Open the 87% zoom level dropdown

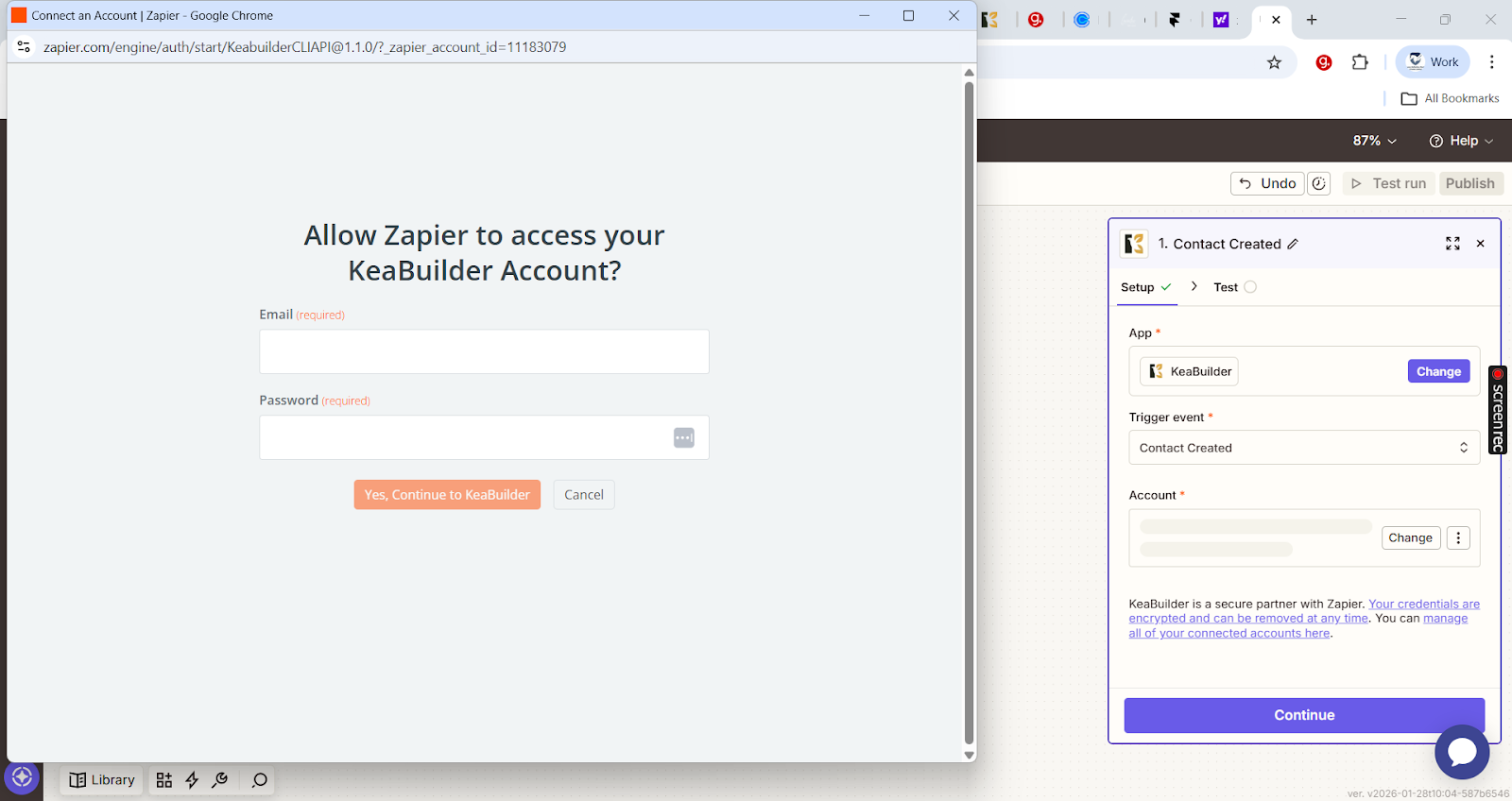(1374, 141)
